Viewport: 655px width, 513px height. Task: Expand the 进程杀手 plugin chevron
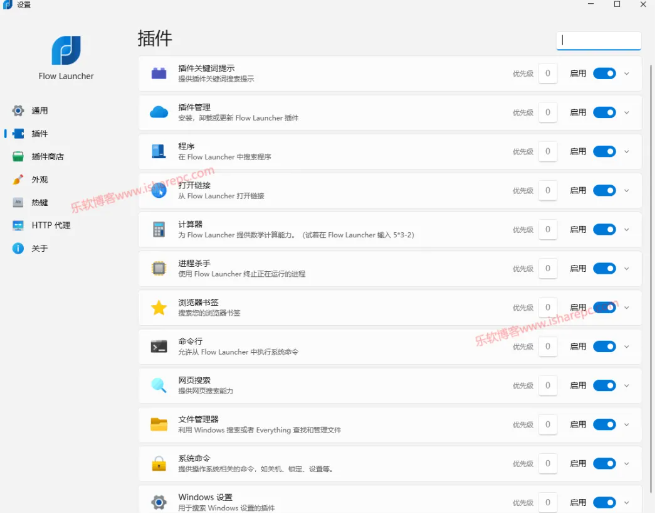(627, 268)
